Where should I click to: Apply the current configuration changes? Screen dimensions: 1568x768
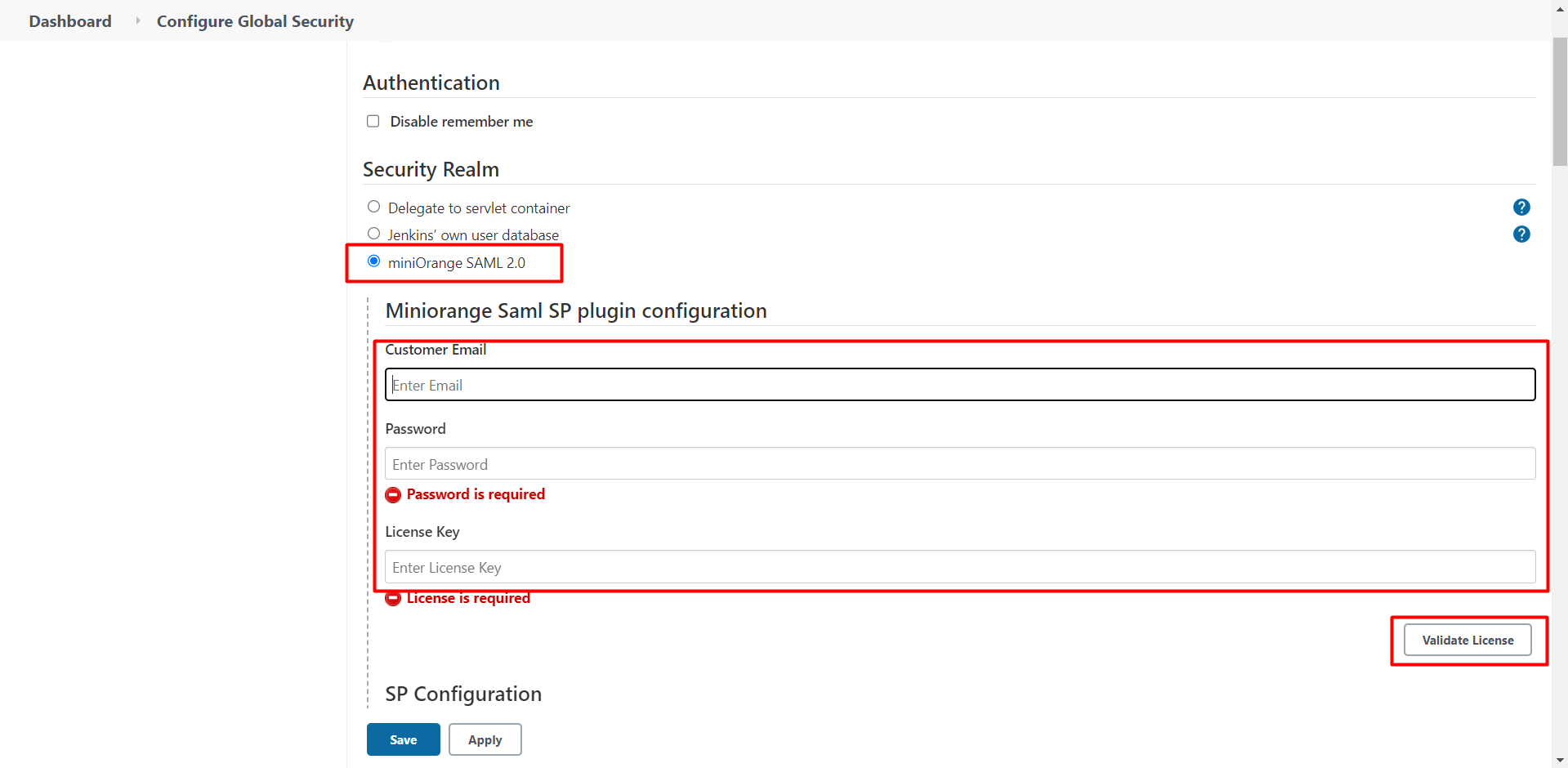pyautogui.click(x=485, y=739)
